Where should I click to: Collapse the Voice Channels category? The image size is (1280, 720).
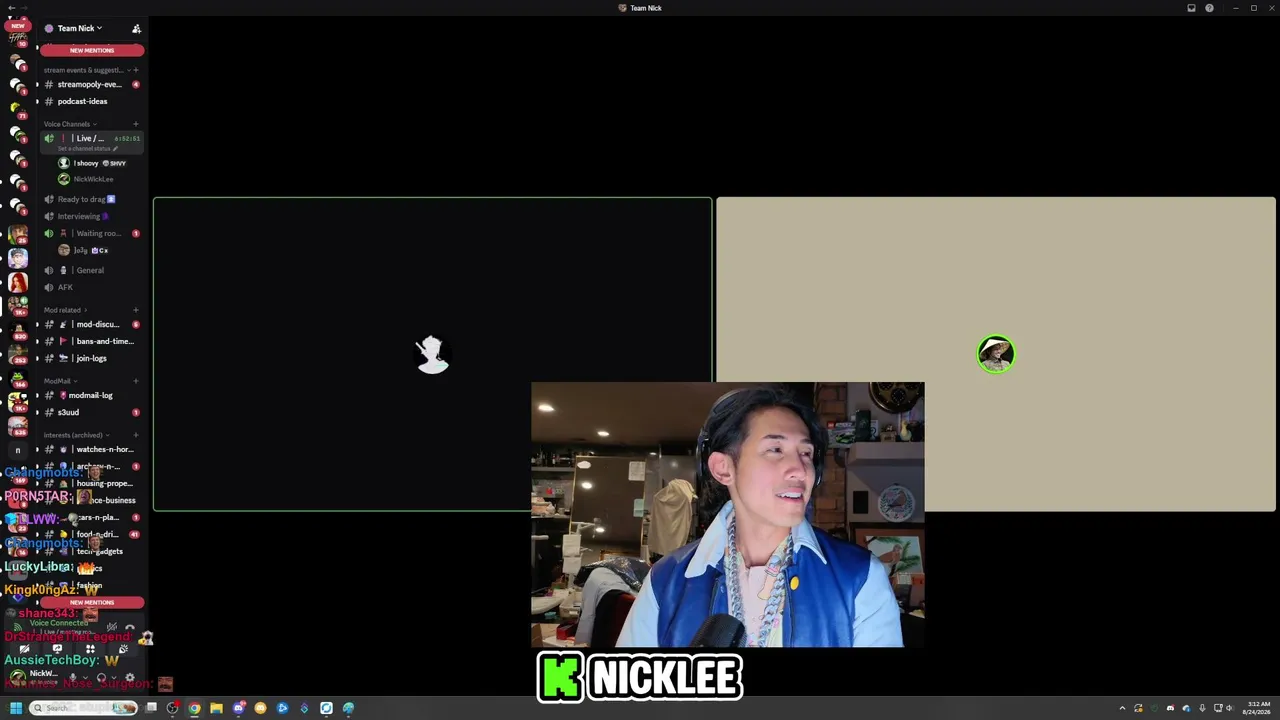click(x=68, y=124)
